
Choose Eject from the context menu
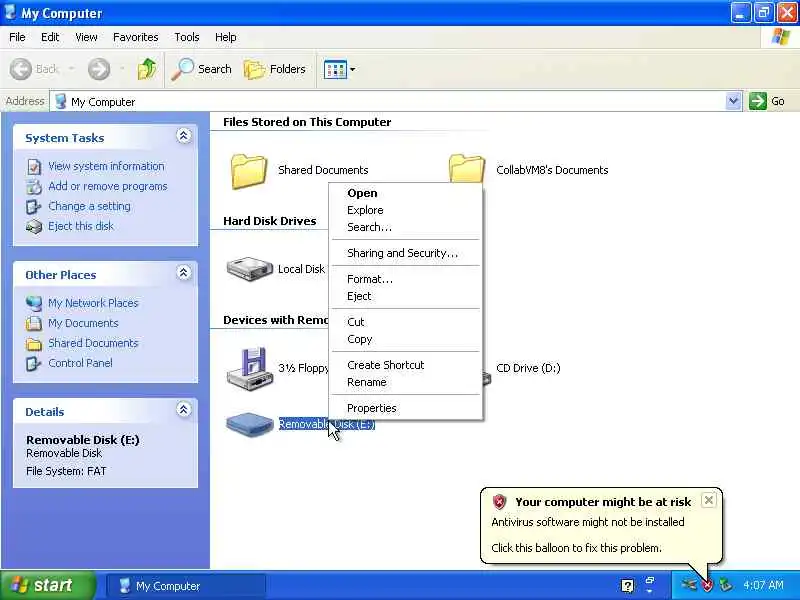(406, 296)
